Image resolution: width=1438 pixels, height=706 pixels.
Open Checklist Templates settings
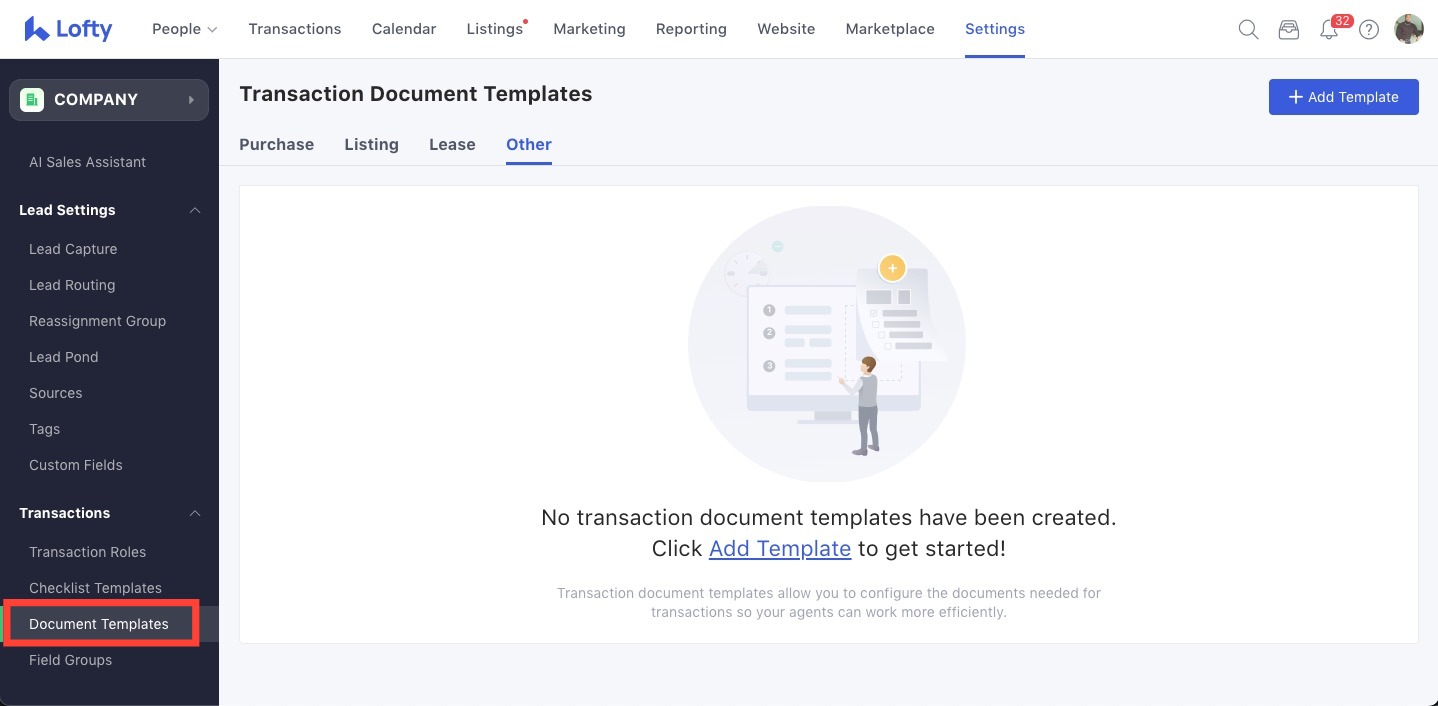tap(95, 588)
